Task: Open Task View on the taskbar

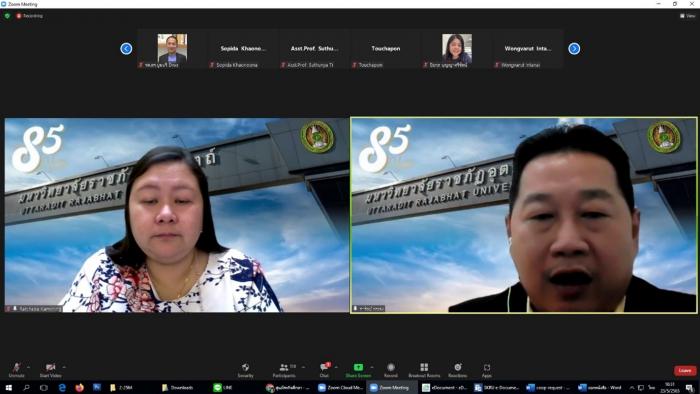Action: click(44, 388)
